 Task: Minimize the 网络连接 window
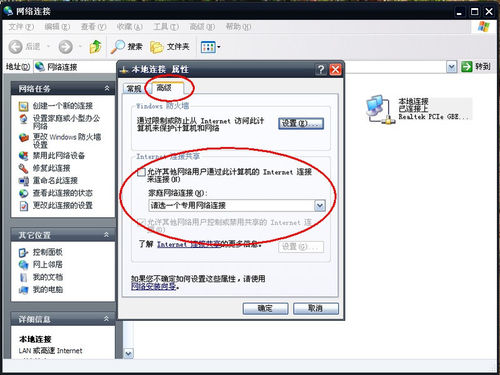(460, 12)
